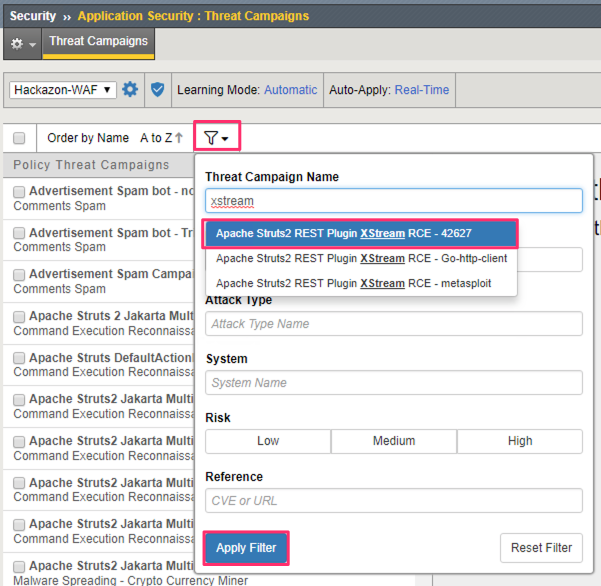Check the Advertisement Spam bot - no checkbox
Viewport: 601px width, 586px height.
tap(19, 191)
